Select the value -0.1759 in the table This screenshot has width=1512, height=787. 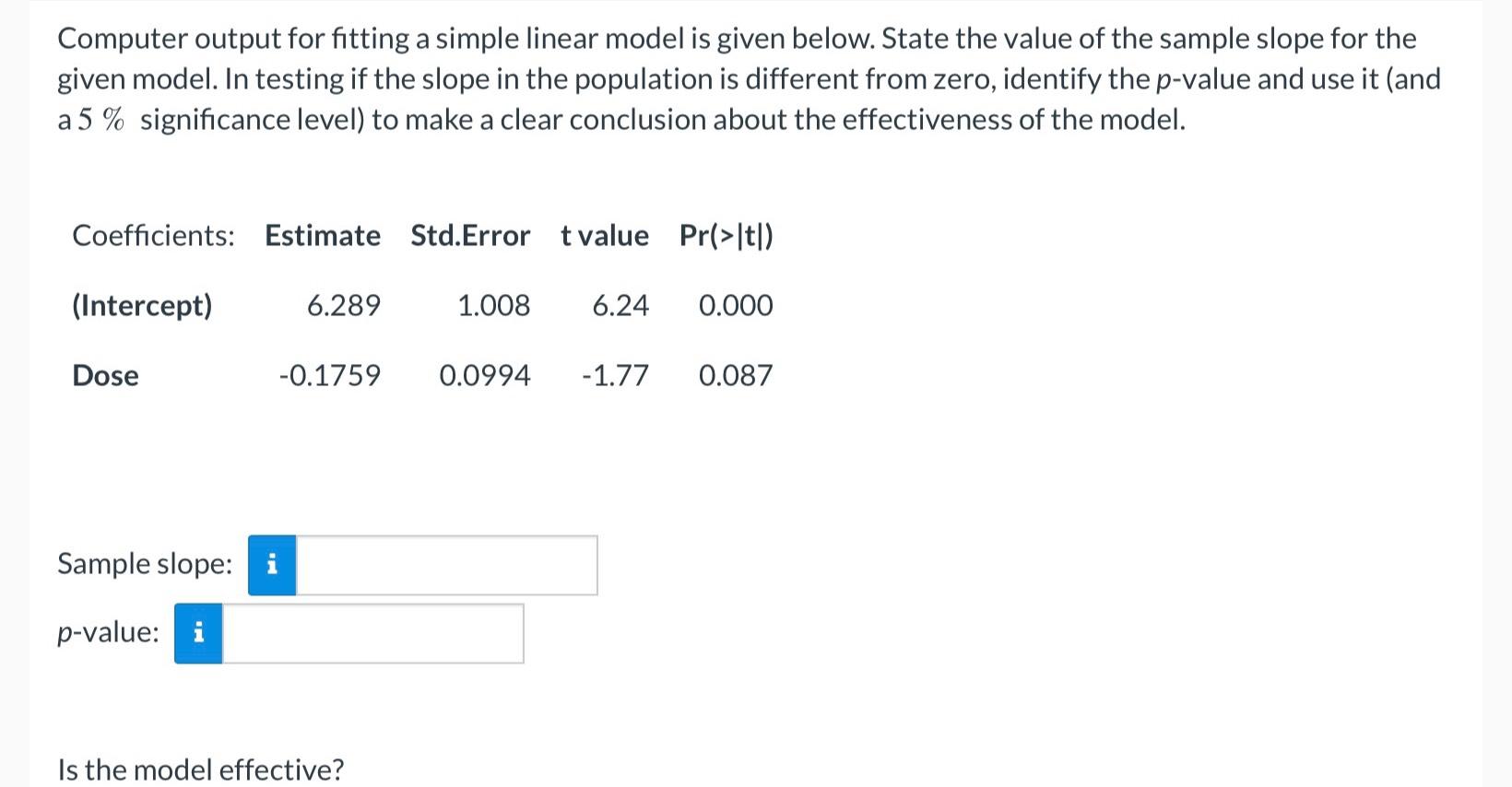[x=330, y=375]
